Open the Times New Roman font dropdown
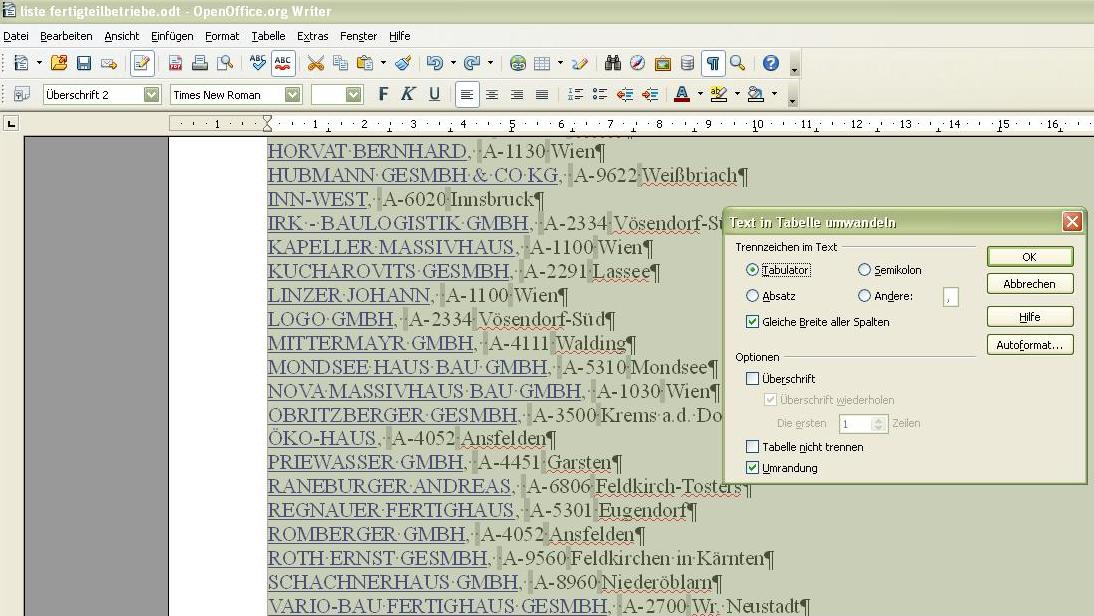This screenshot has height=616, width=1094. coord(292,94)
